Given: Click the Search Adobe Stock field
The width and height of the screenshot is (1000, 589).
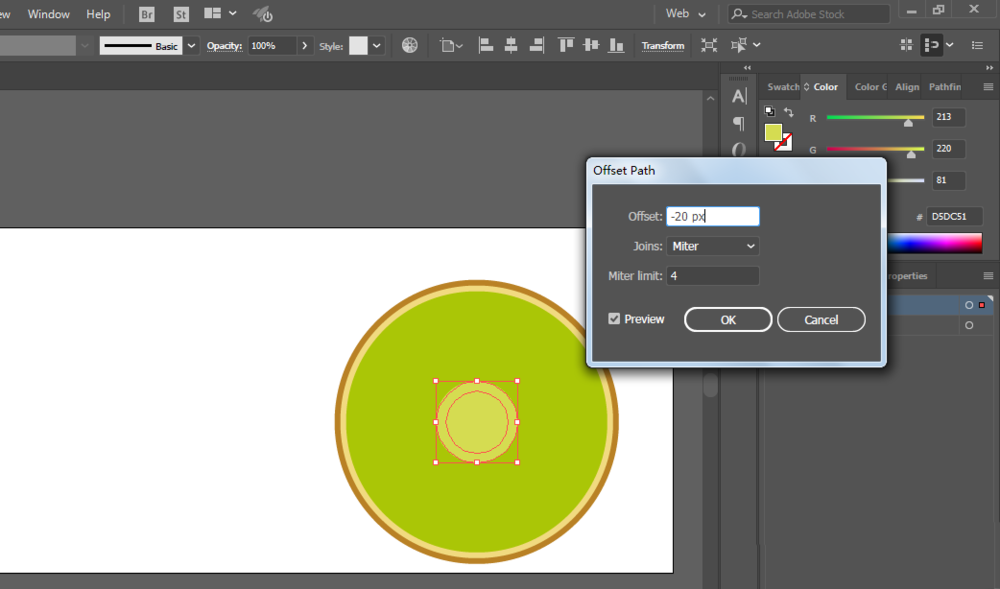Looking at the screenshot, I should [809, 14].
